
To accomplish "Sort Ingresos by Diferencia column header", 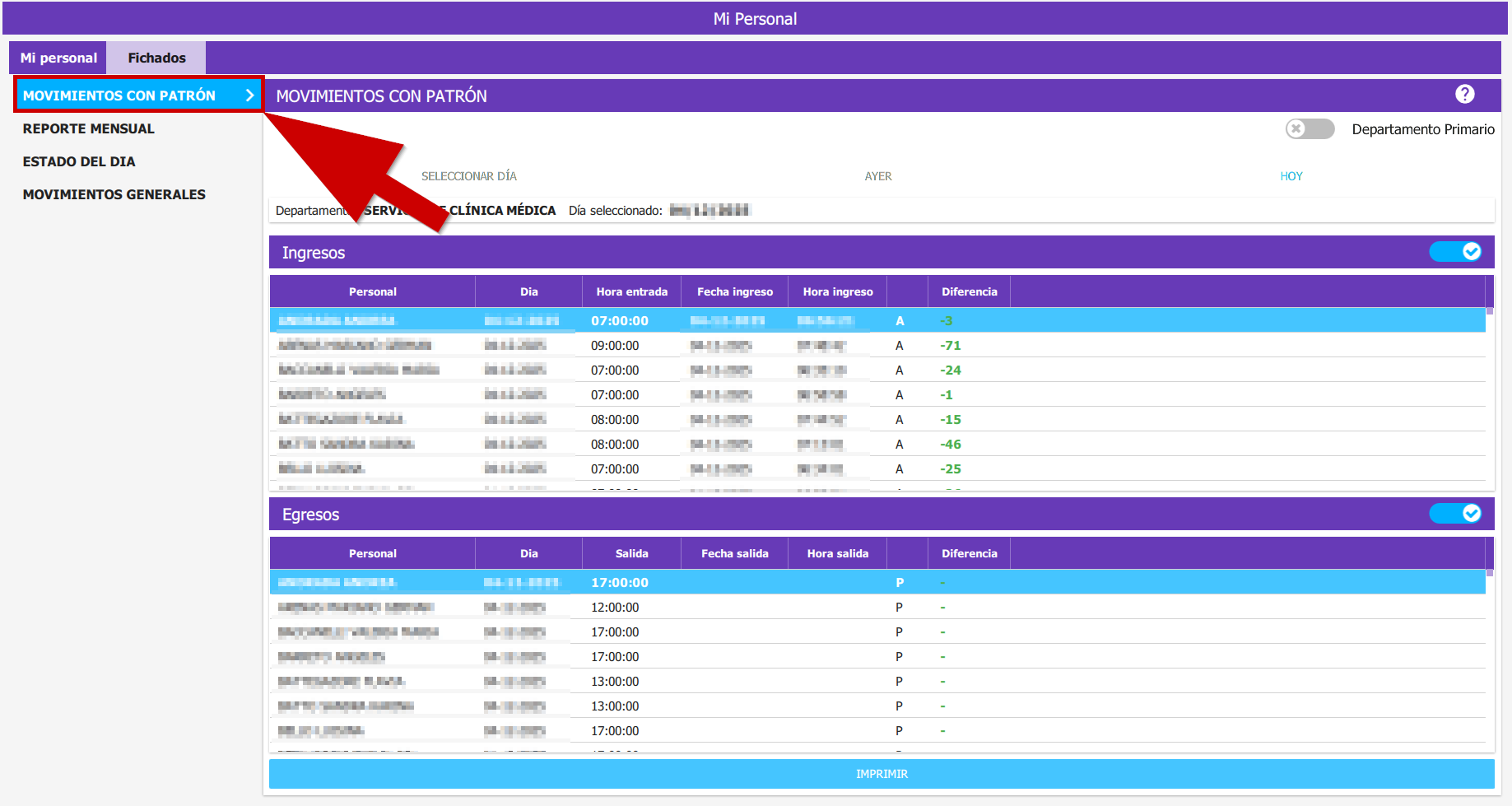I will click(x=969, y=291).
